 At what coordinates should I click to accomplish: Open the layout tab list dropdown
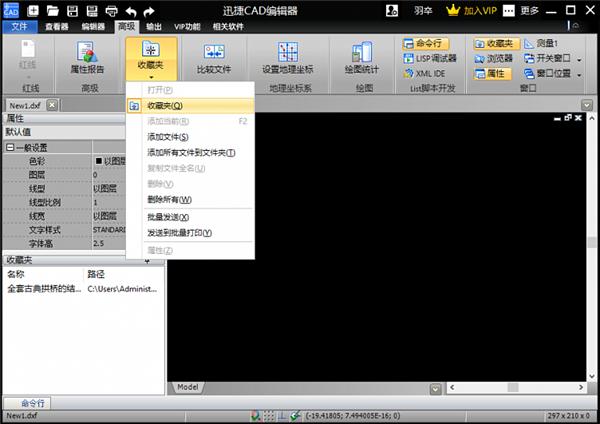pyautogui.click(x=435, y=389)
